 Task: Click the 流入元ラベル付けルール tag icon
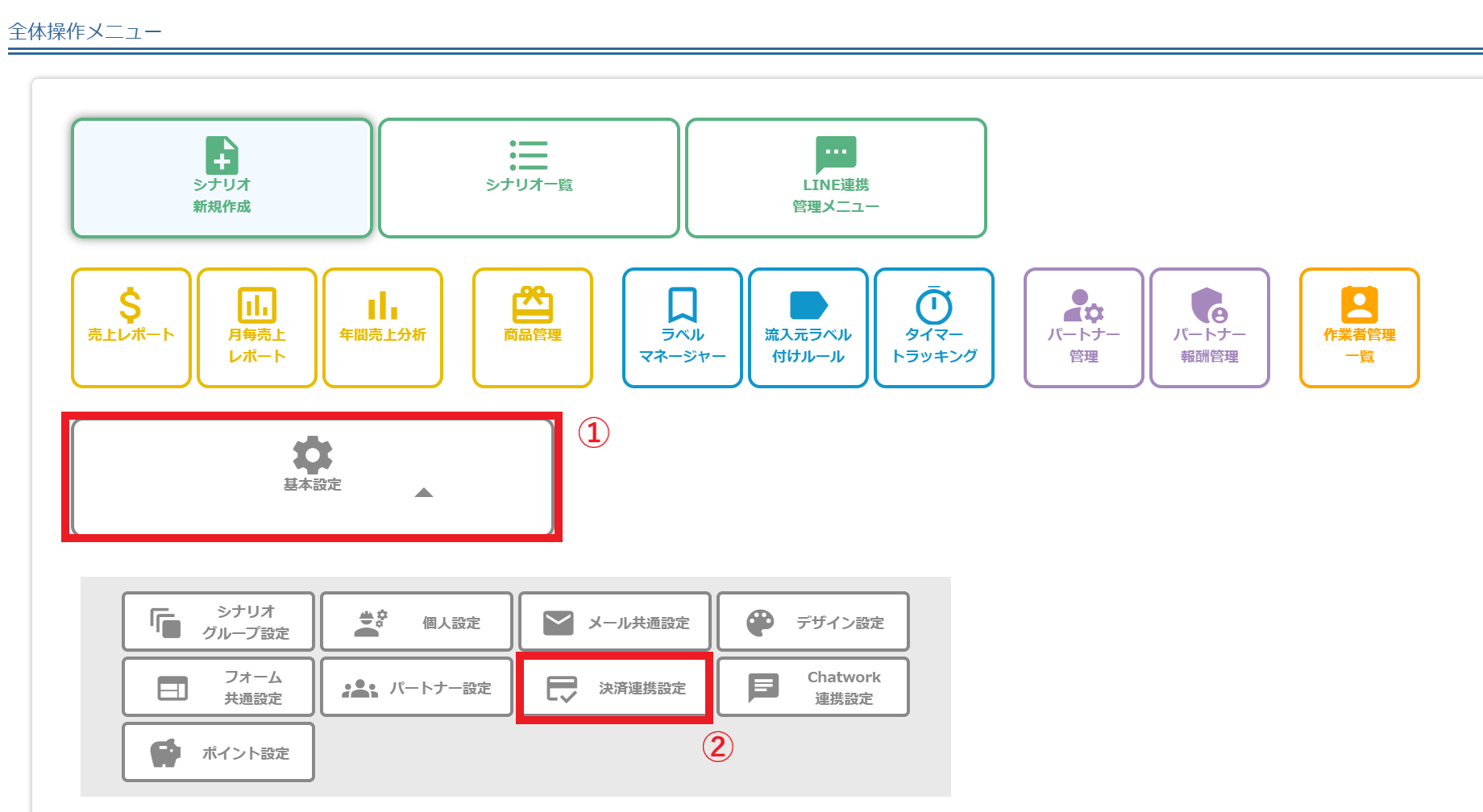pos(808,305)
